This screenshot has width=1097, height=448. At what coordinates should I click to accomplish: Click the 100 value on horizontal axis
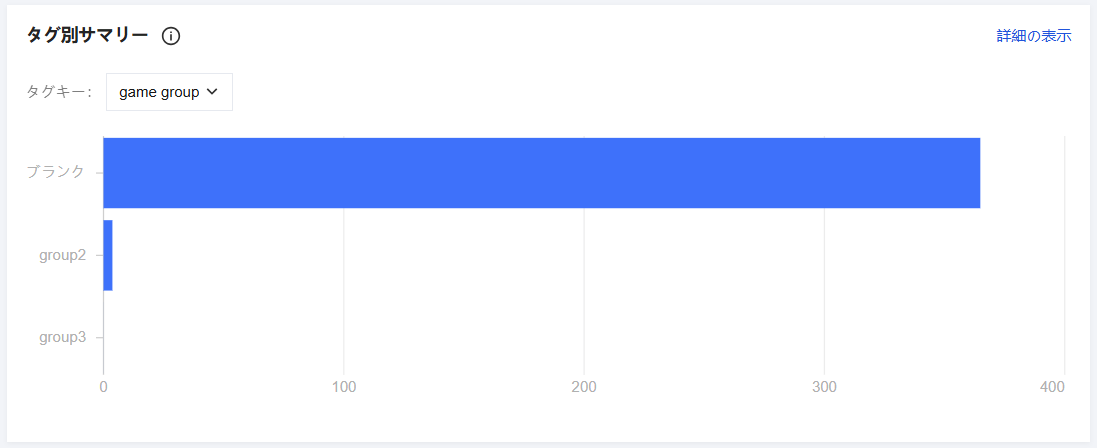coord(344,386)
